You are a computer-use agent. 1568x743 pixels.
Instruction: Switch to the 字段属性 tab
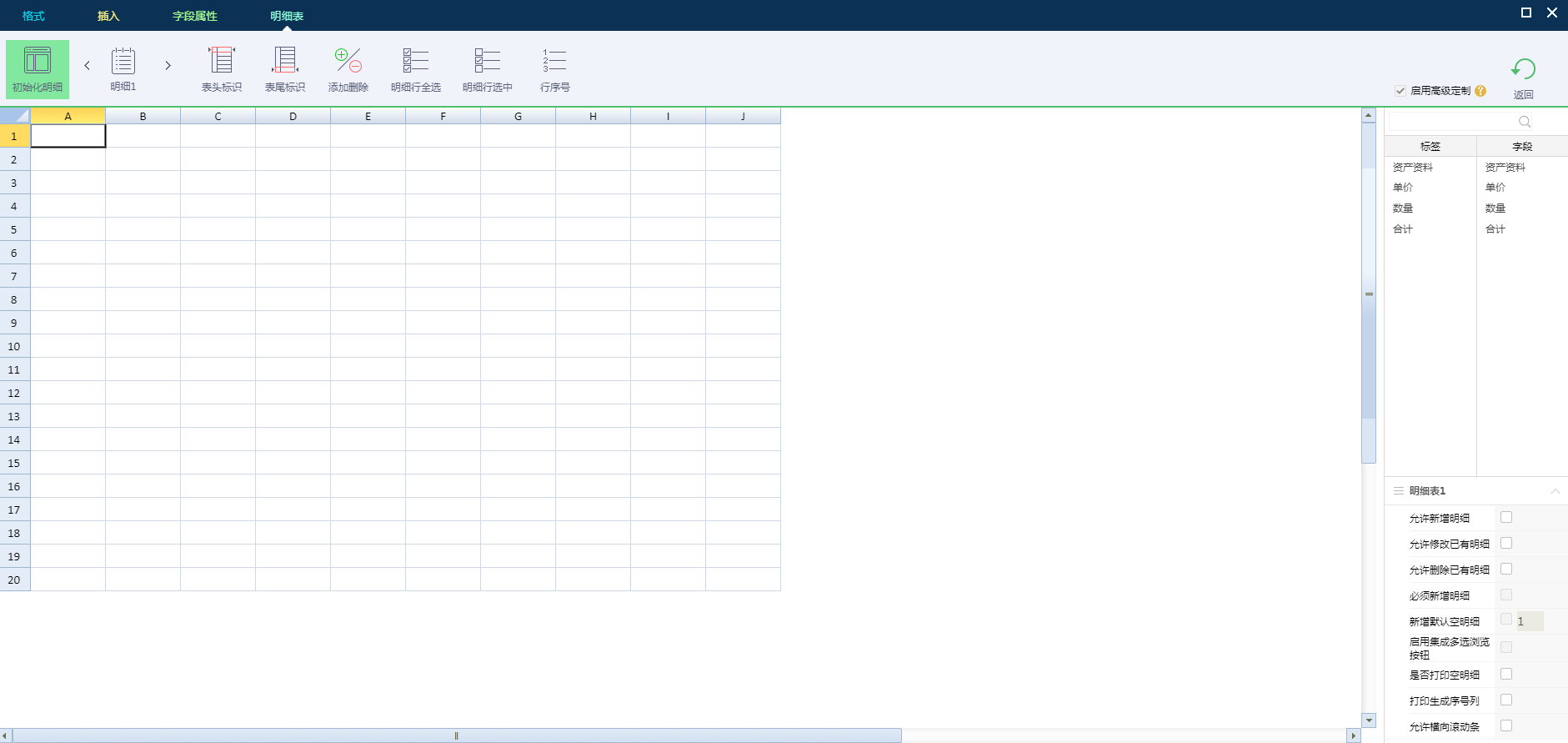tap(194, 16)
